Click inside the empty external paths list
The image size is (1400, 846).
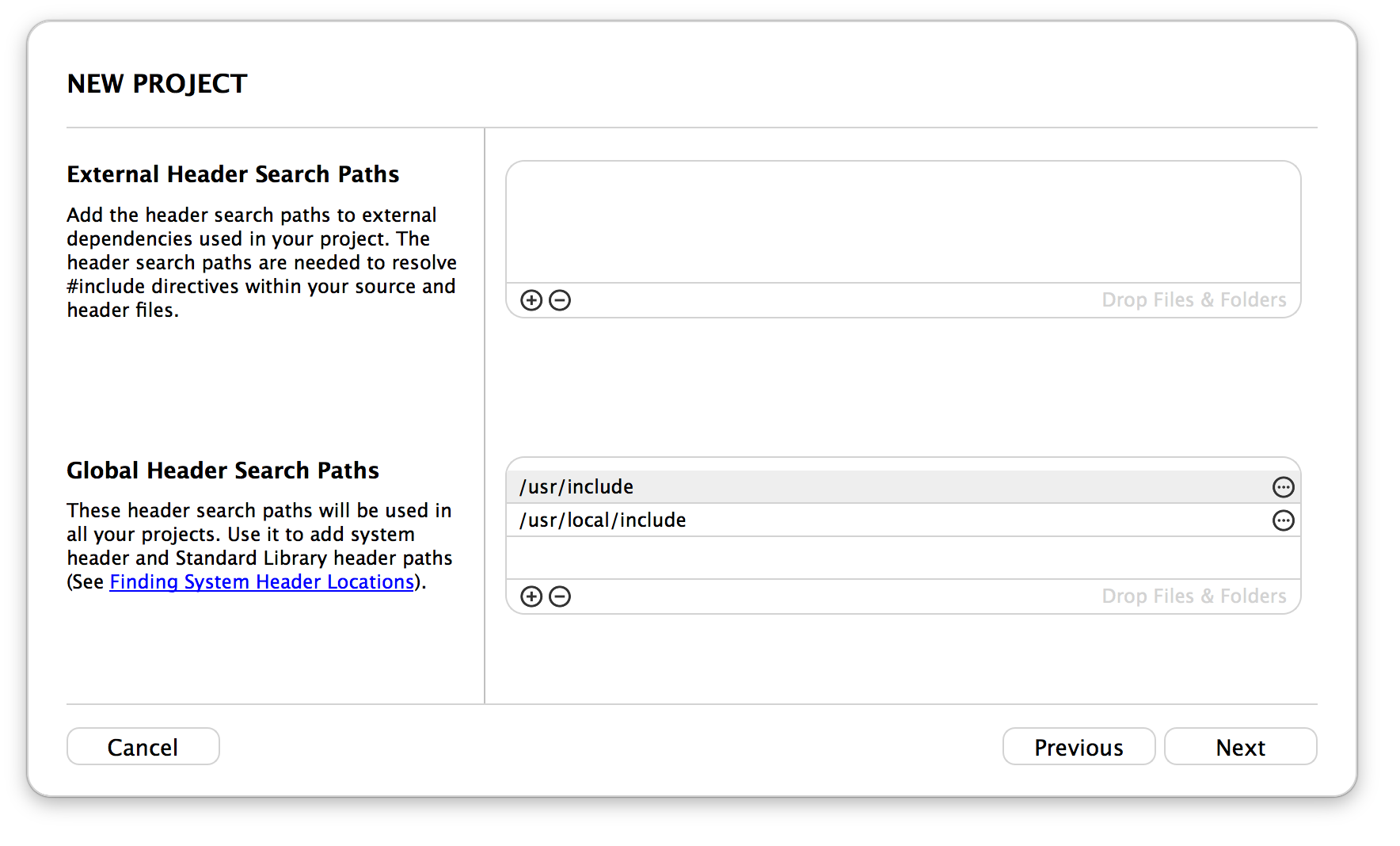[903, 223]
